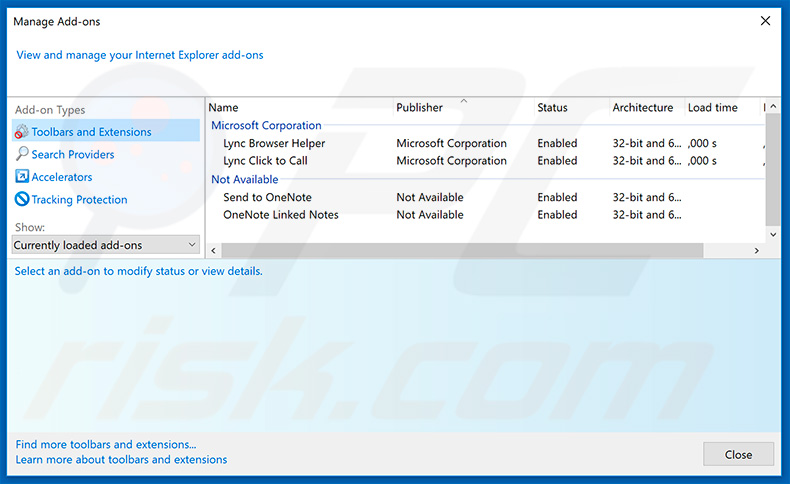Click architecture cell of Send to OneNote

647,197
